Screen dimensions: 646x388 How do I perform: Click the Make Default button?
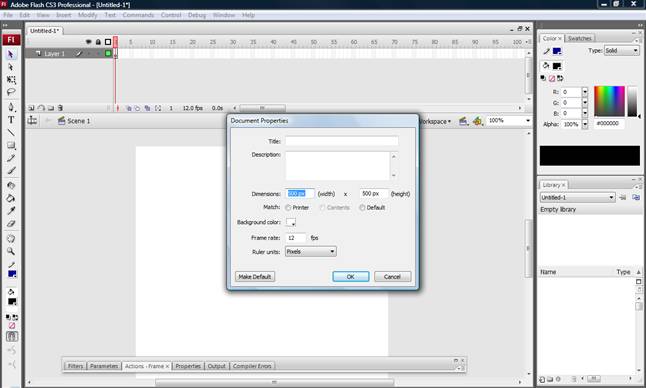click(x=255, y=277)
